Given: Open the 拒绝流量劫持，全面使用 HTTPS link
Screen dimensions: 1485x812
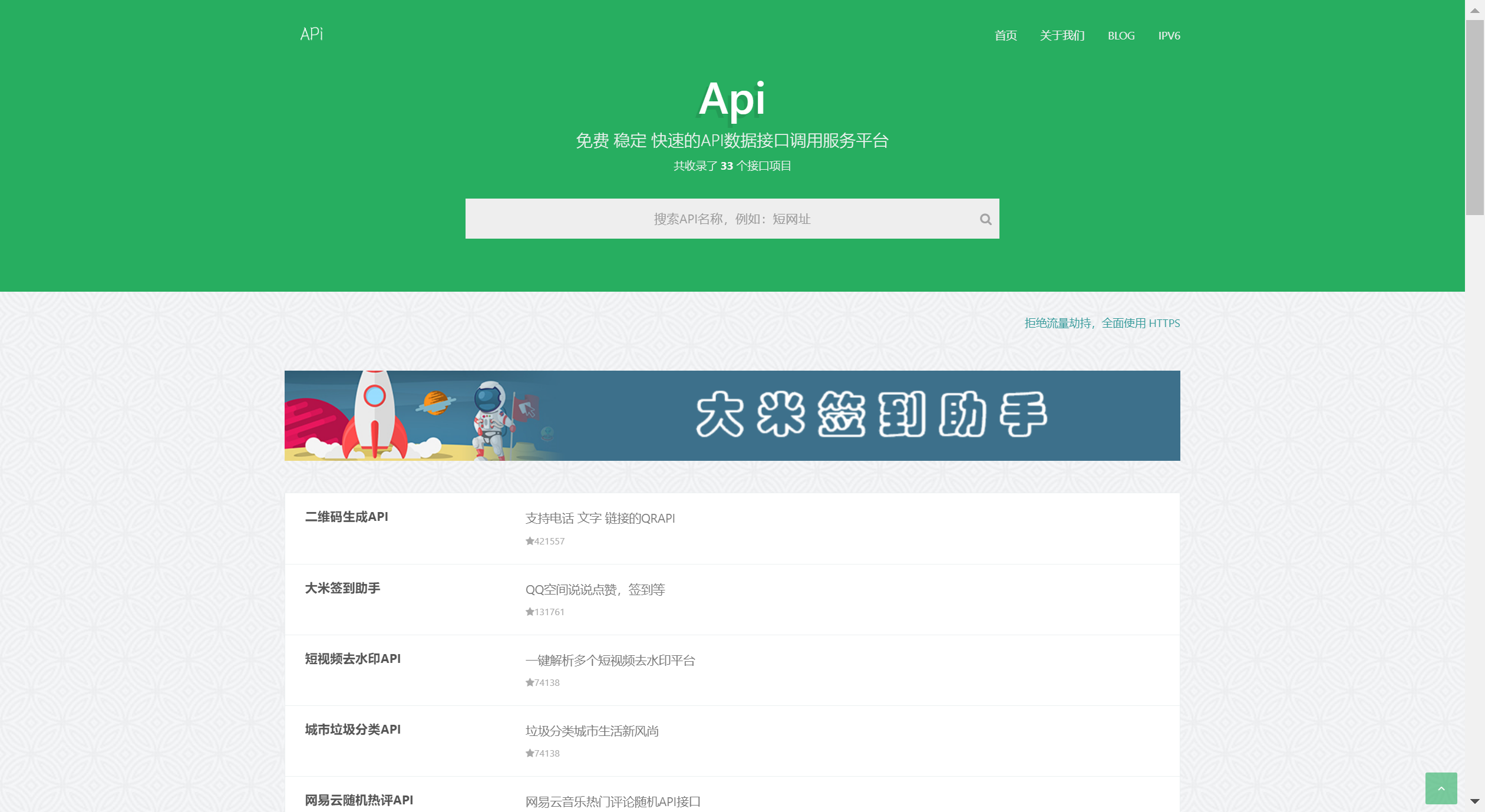Looking at the screenshot, I should pos(1101,323).
